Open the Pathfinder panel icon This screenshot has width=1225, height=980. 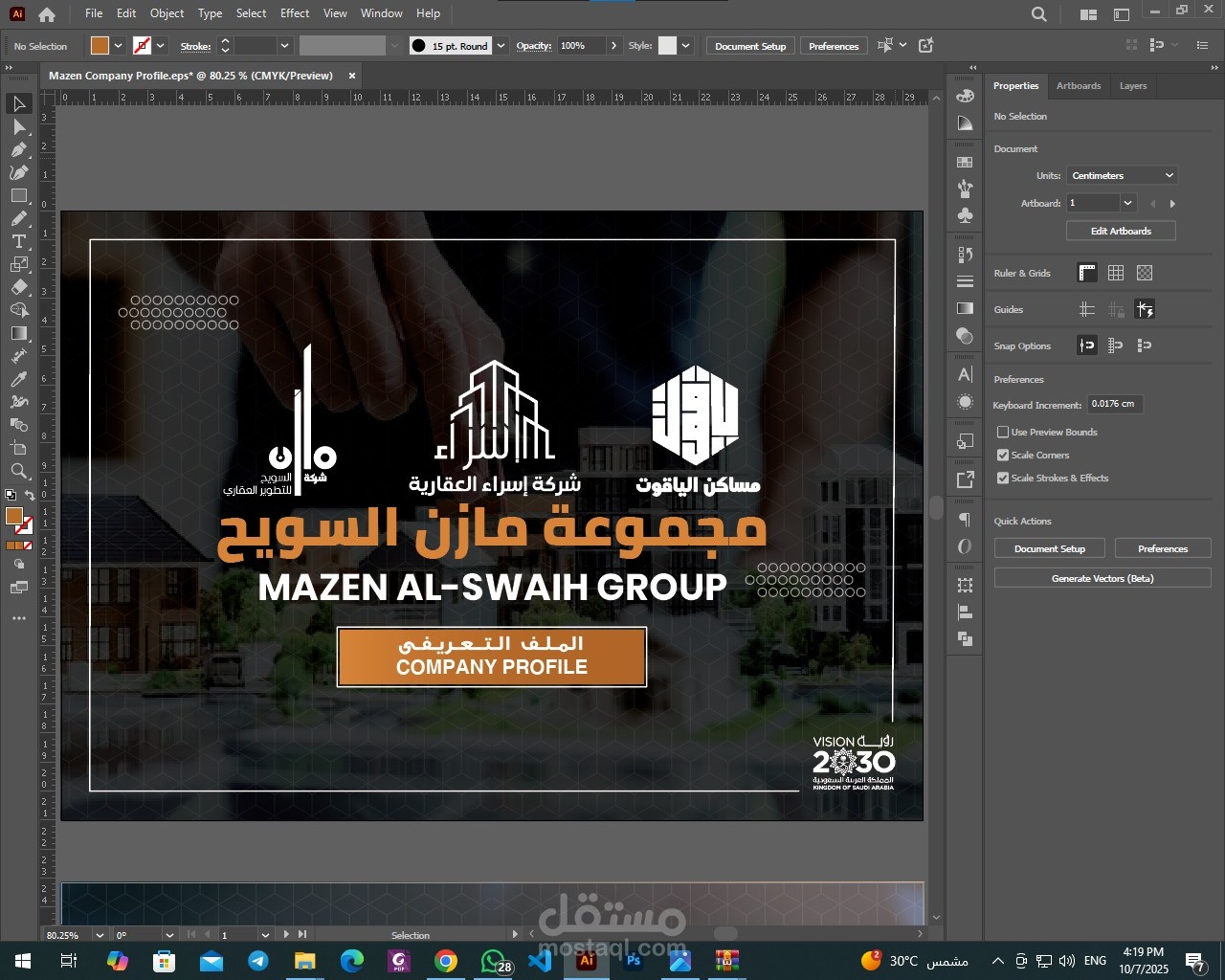pyautogui.click(x=965, y=638)
